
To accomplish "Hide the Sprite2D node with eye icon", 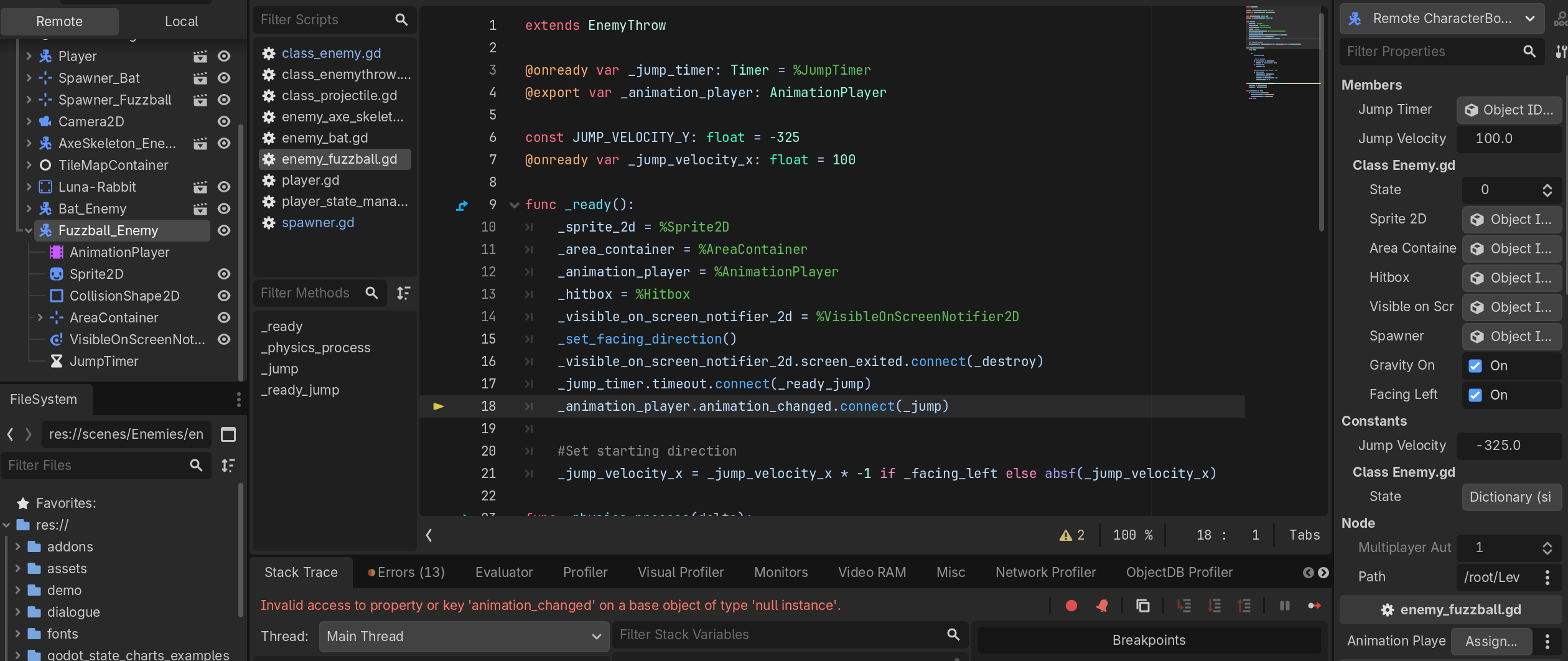I will click(224, 274).
